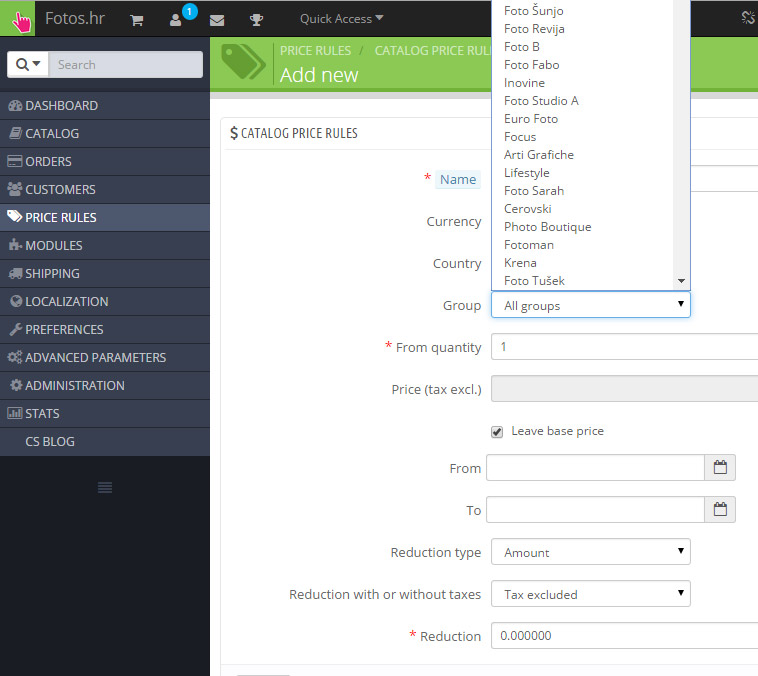This screenshot has width=758, height=676.
Task: Select Fotoman group option
Action: [582, 245]
